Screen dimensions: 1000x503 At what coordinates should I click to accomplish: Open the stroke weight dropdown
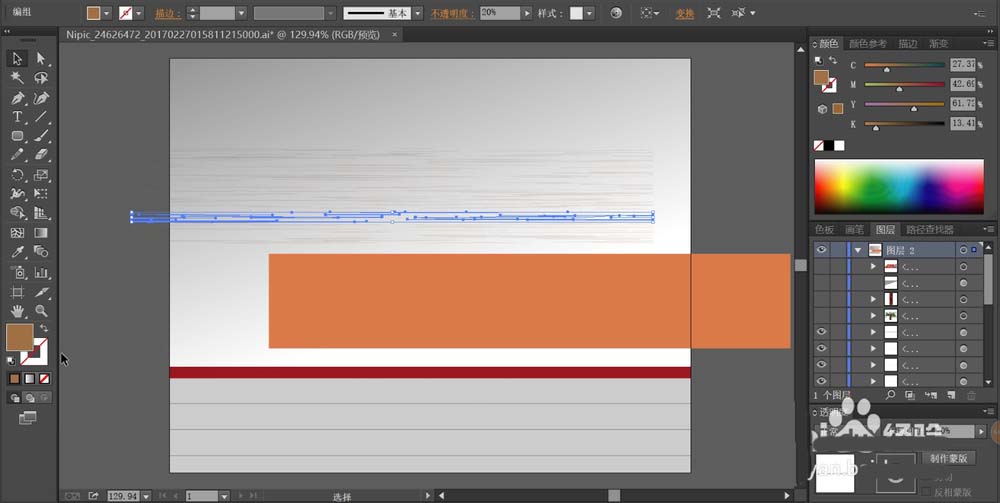point(242,13)
